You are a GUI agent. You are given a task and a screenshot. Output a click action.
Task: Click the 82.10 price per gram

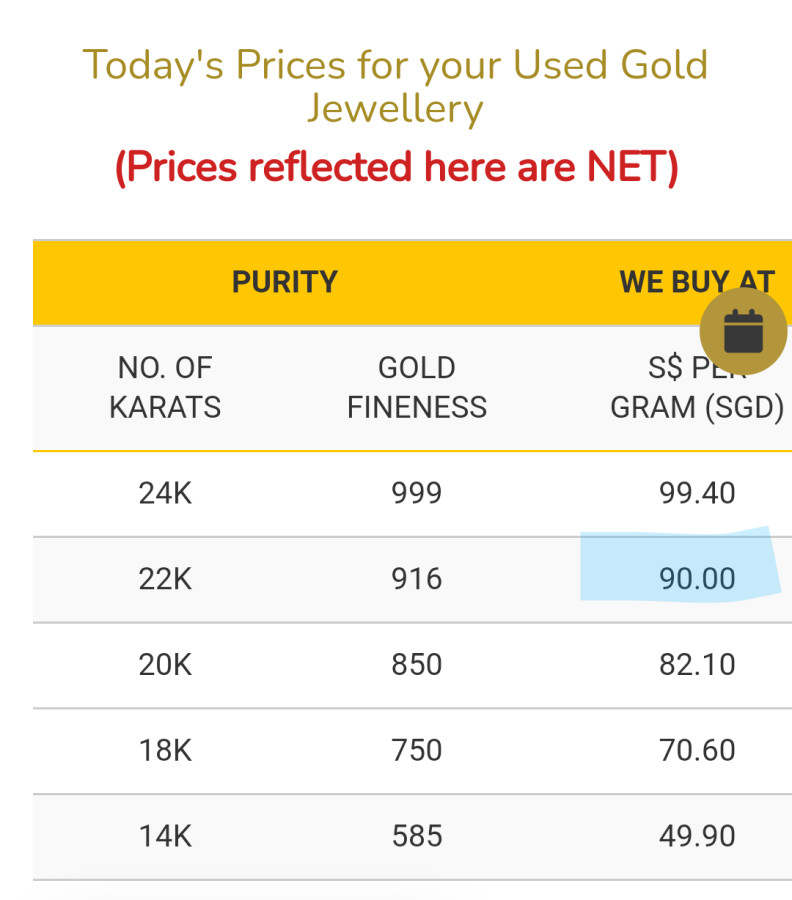point(697,665)
